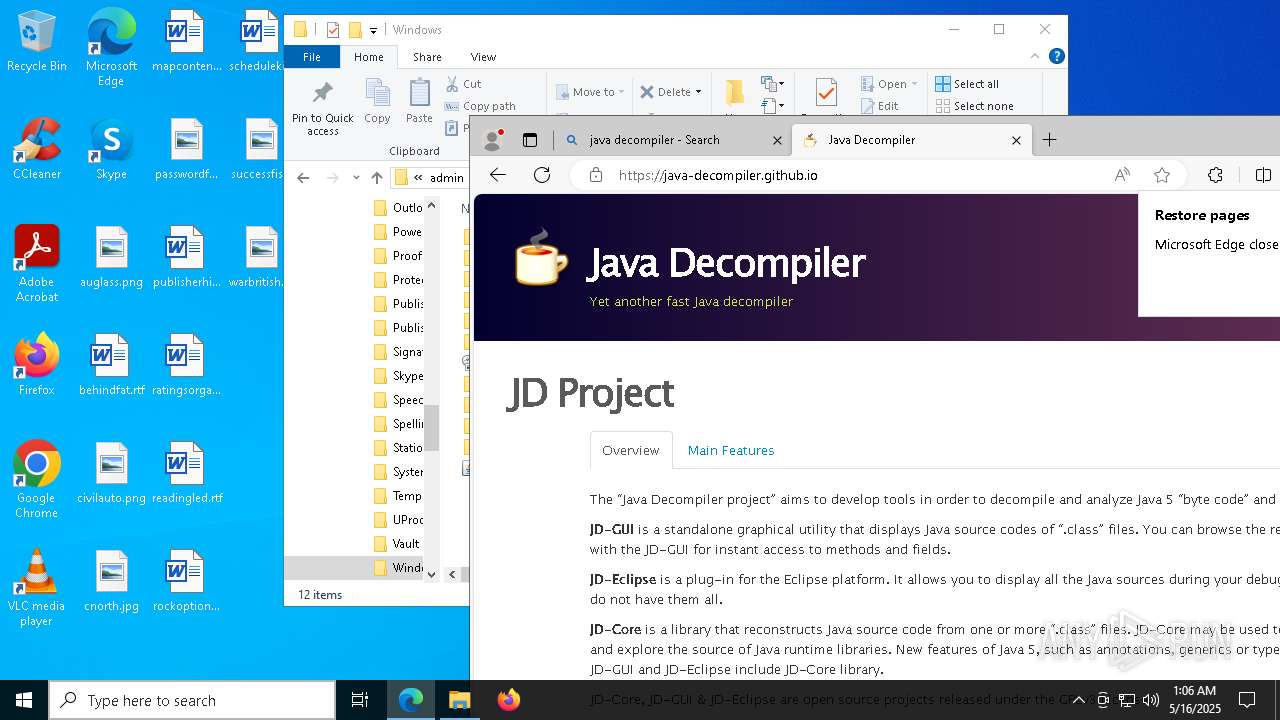Select the behindfat.rtf desktop file
Screen dimensions: 1280x720
(111, 366)
